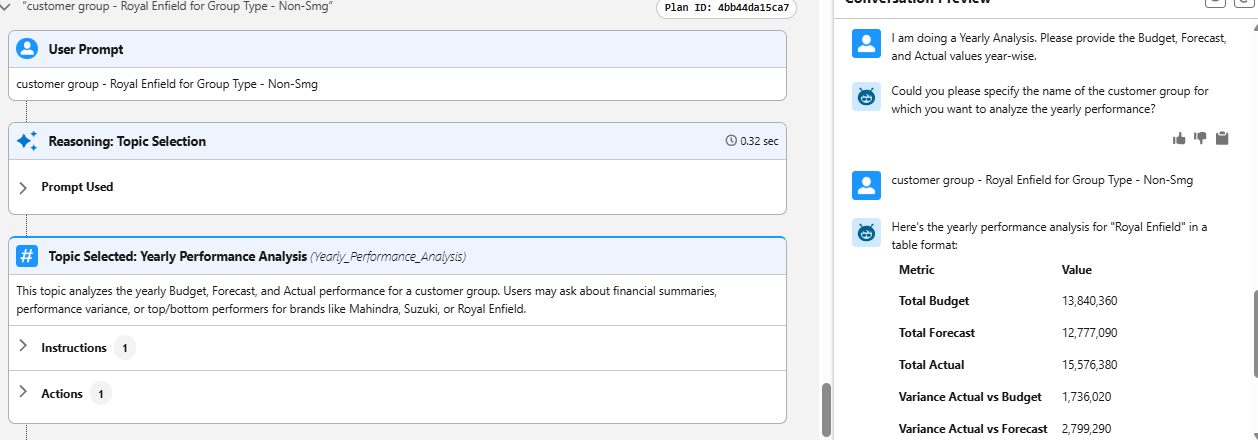The width and height of the screenshot is (1258, 440).
Task: Click the Actions count badge
Action: pyautogui.click(x=101, y=393)
